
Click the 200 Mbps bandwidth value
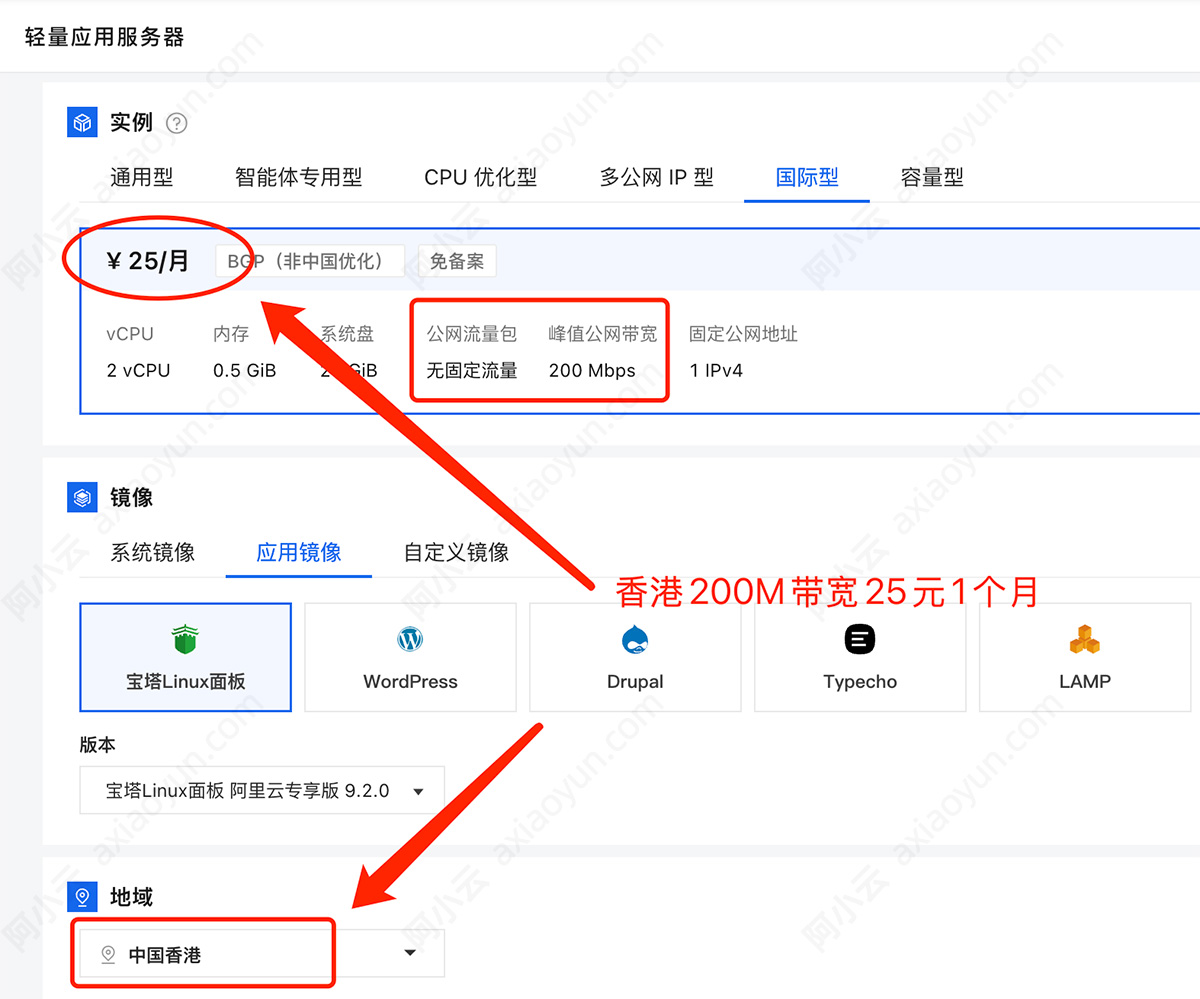click(592, 370)
